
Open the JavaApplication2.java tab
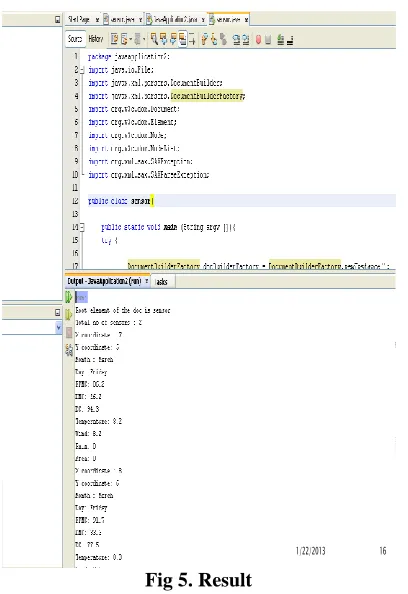tap(175, 19)
